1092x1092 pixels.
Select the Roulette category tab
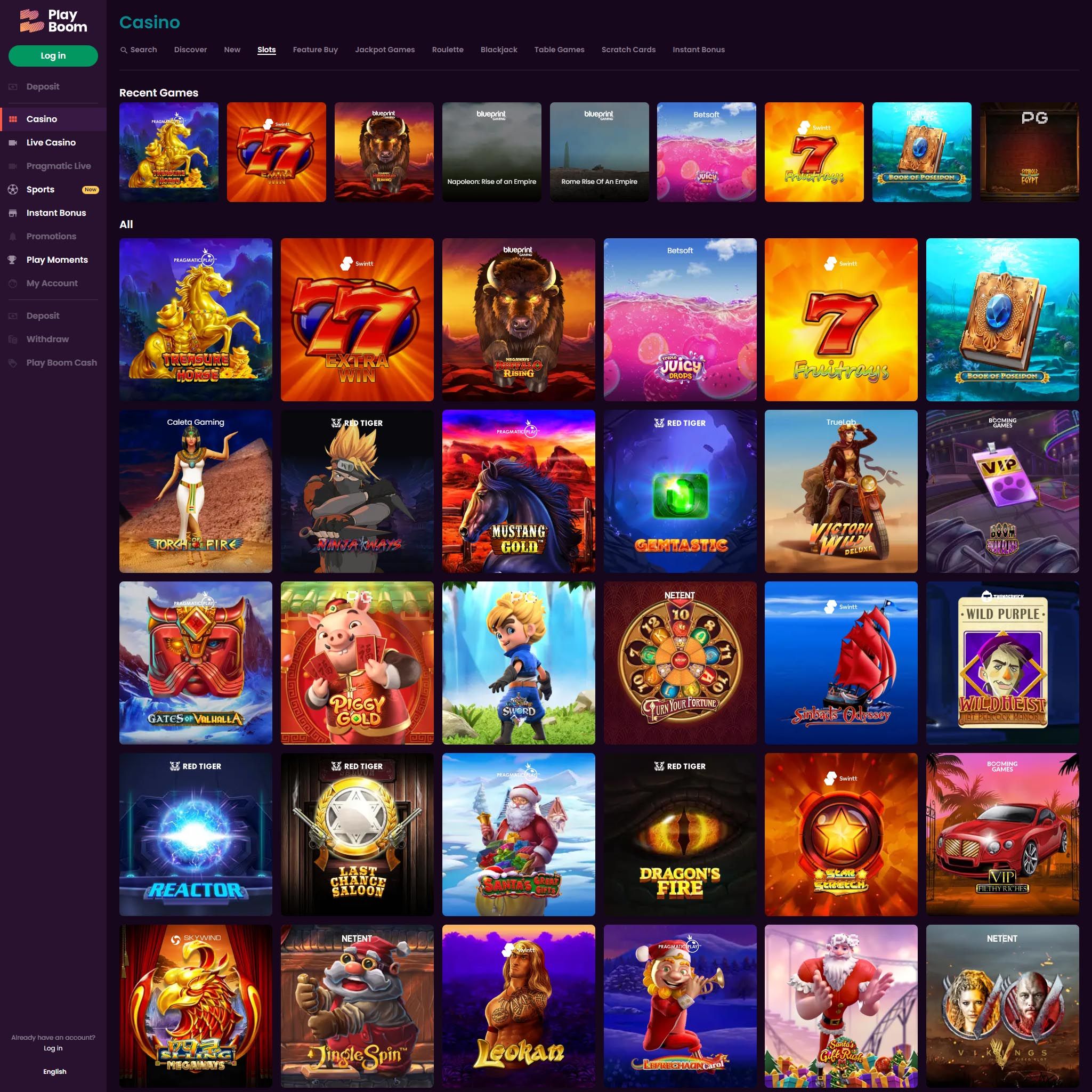(x=447, y=50)
